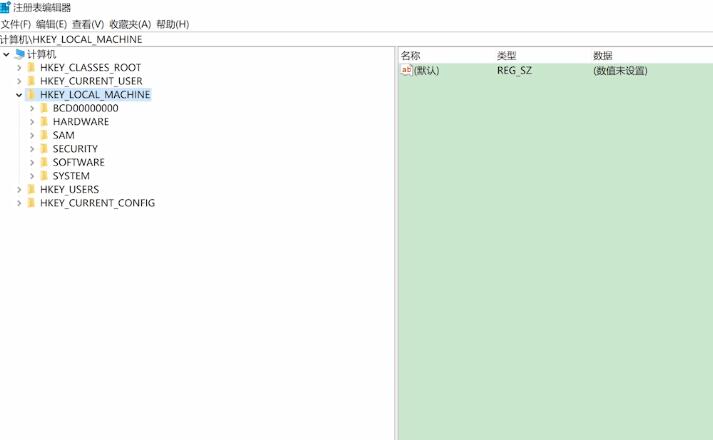Sort by the 类型 column header

[x=507, y=55]
